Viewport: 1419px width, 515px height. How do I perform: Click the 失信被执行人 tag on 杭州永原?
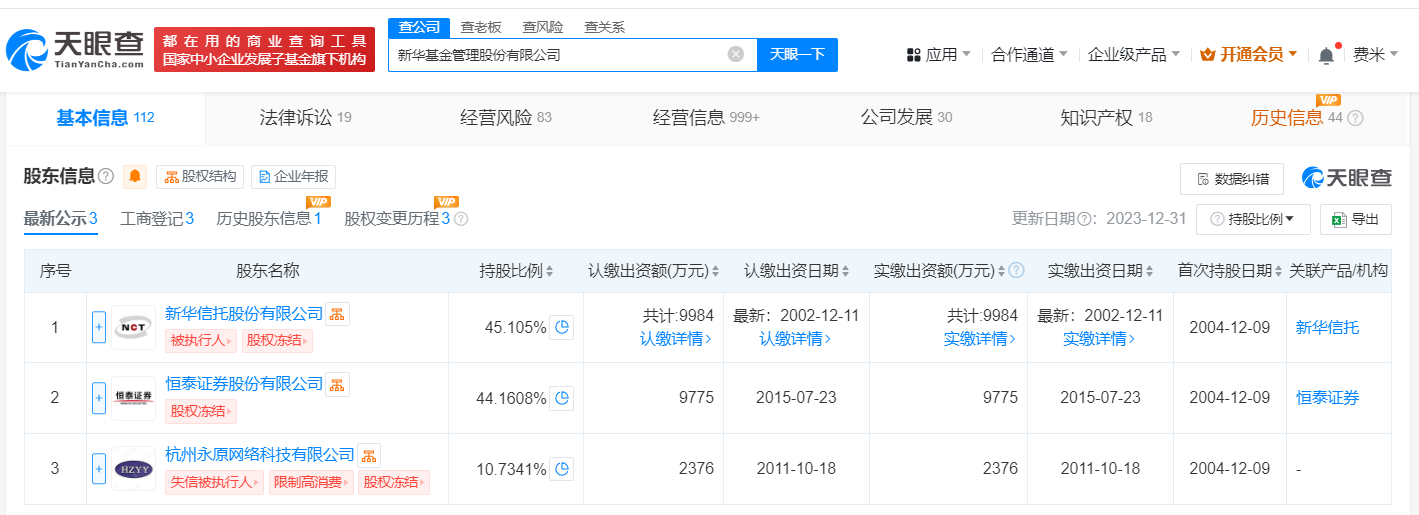pos(214,482)
